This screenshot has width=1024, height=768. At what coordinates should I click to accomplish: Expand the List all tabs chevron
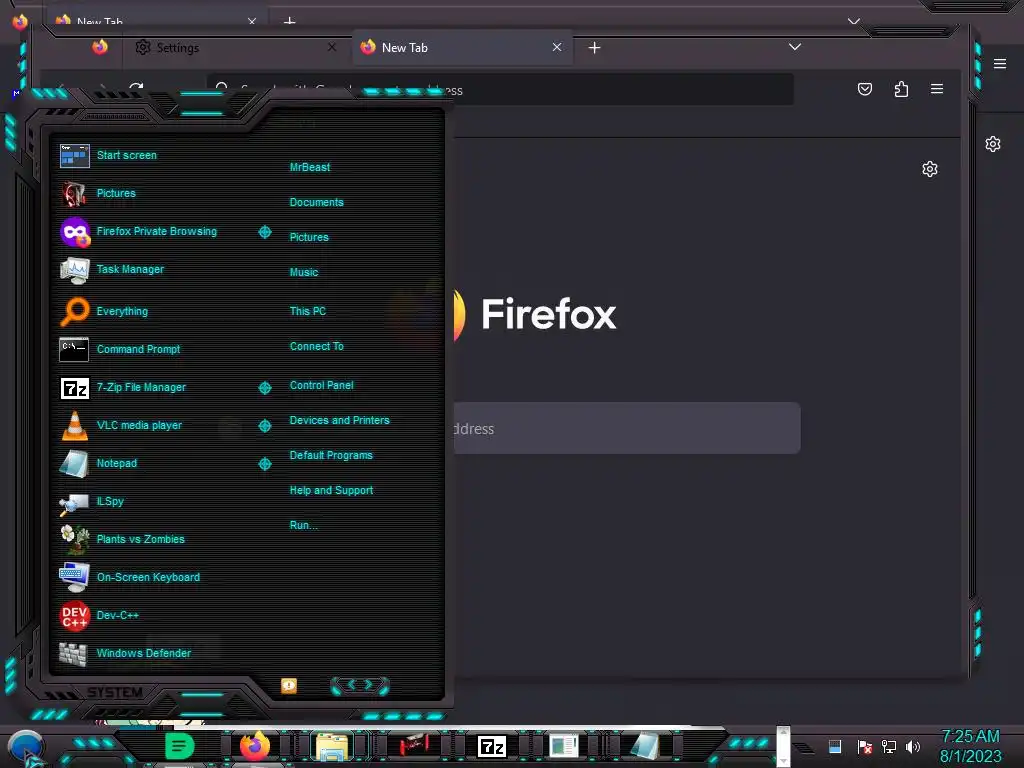795,47
